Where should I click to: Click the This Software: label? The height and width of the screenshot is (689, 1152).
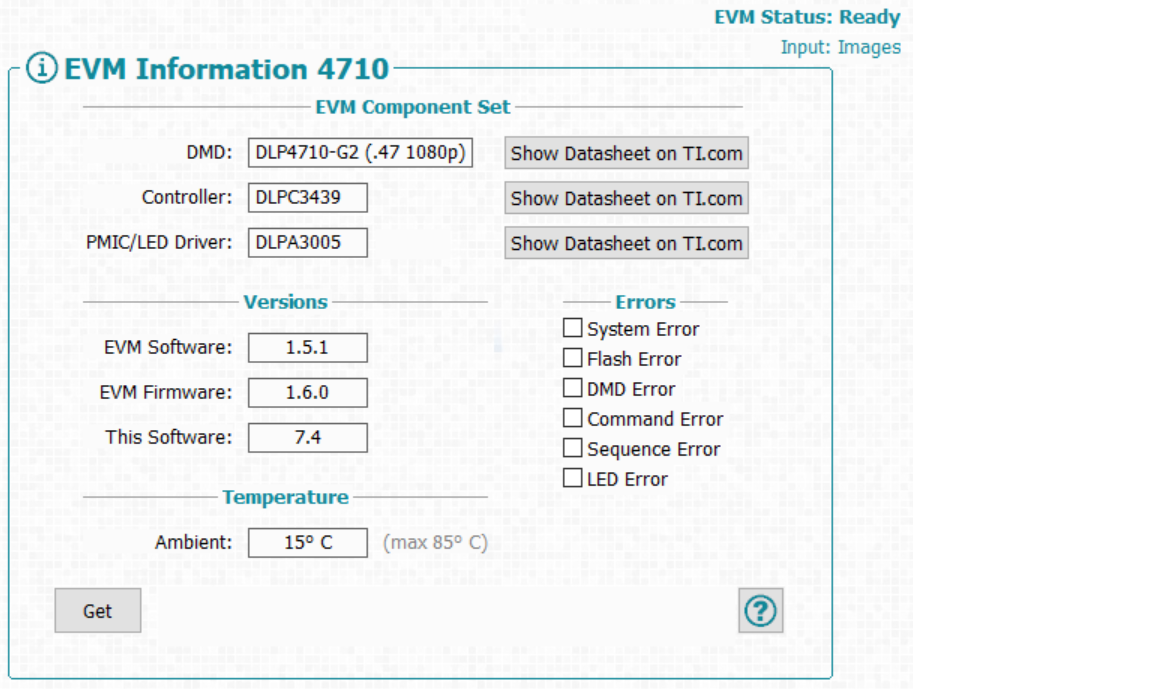pyautogui.click(x=168, y=437)
